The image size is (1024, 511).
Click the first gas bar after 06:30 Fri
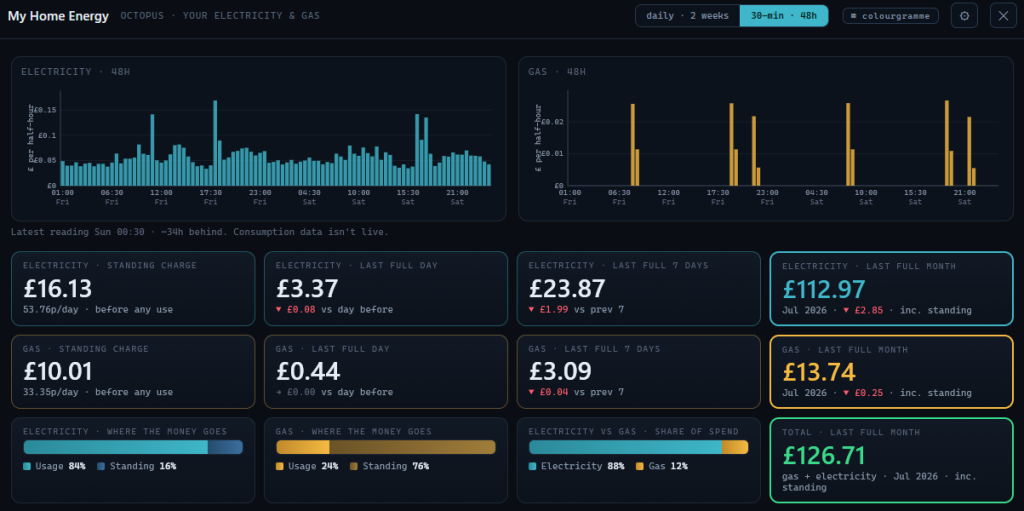[633, 144]
